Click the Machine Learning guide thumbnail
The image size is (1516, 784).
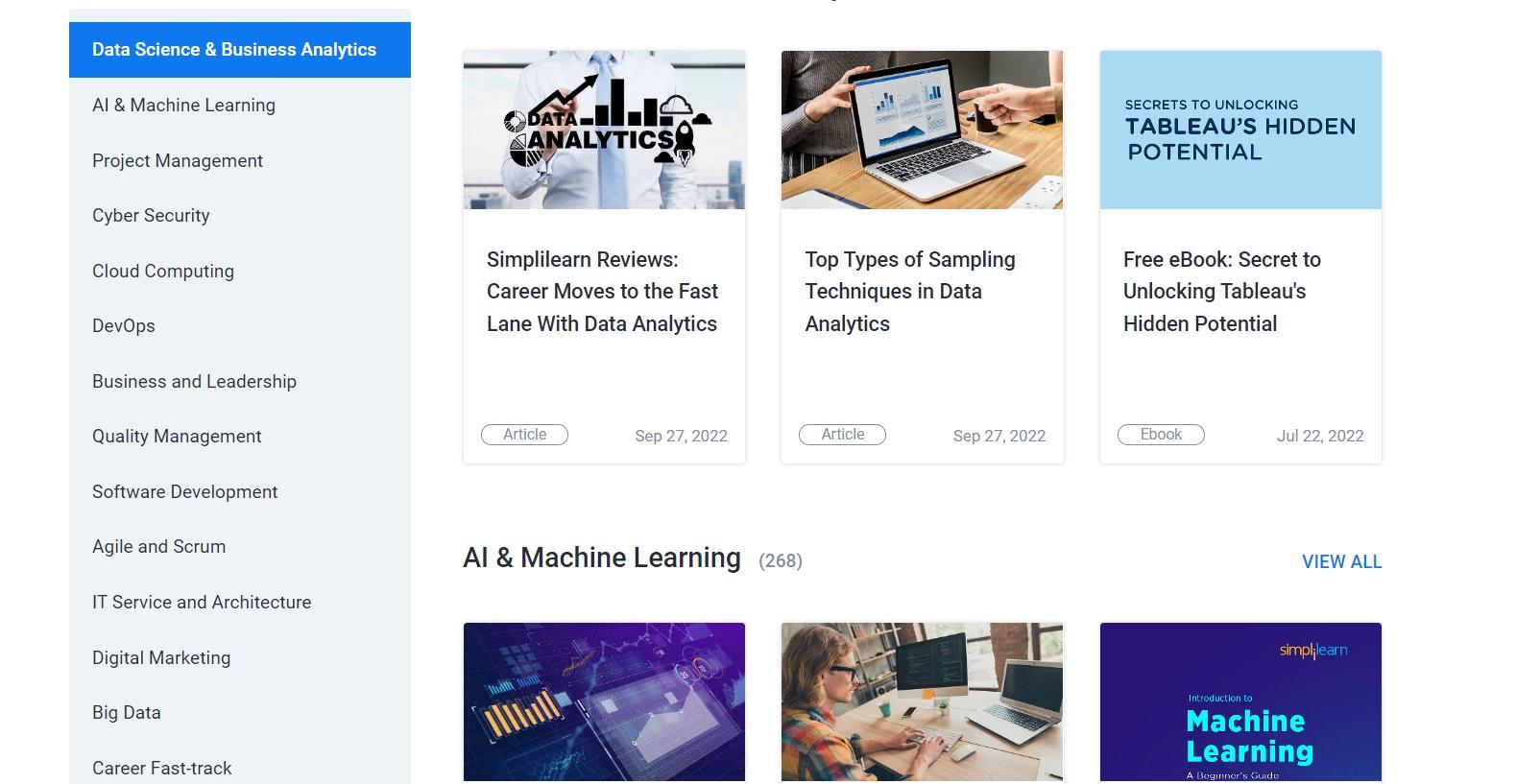(x=1240, y=701)
